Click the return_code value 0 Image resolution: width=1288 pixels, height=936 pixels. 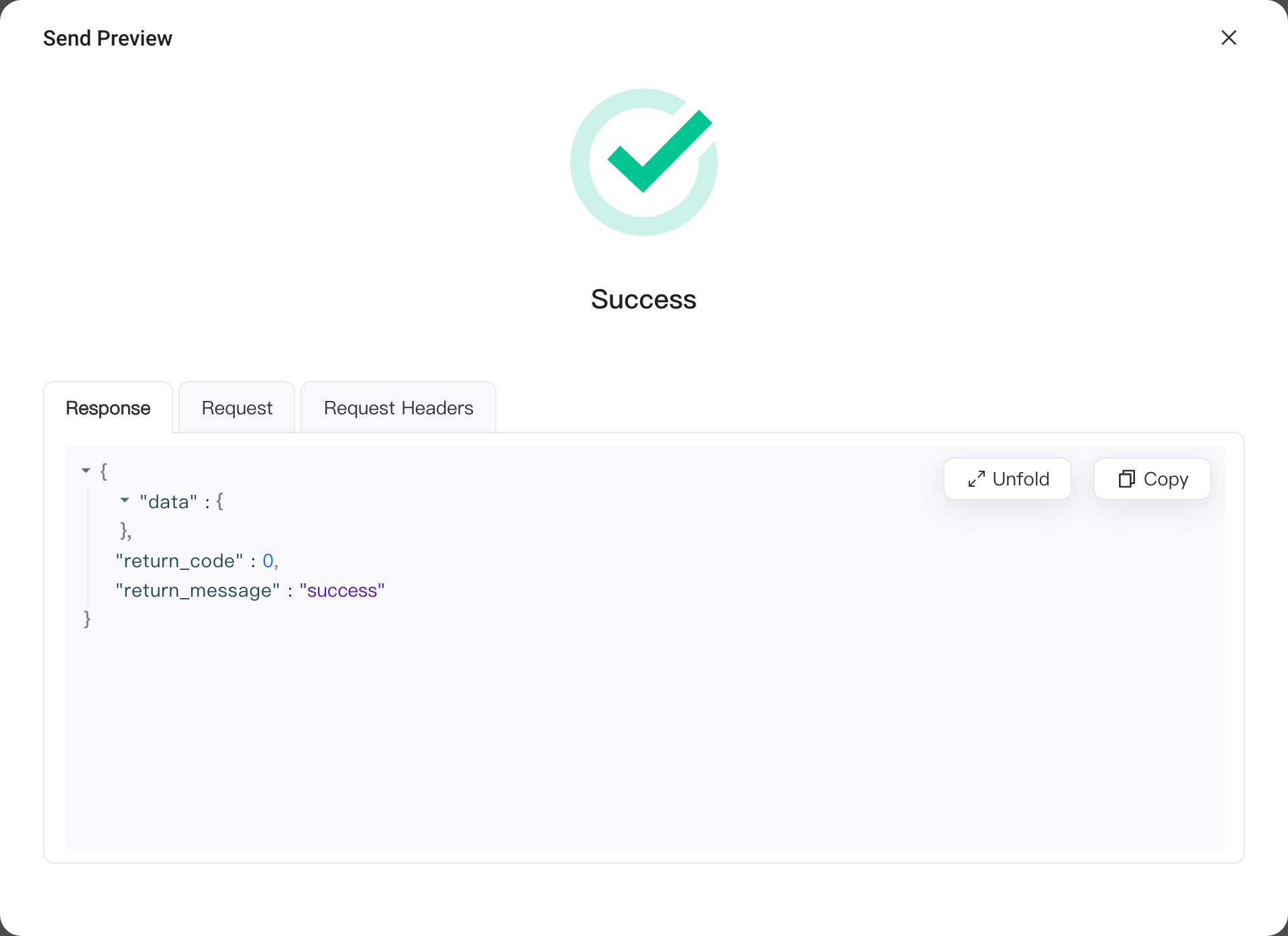(x=268, y=561)
